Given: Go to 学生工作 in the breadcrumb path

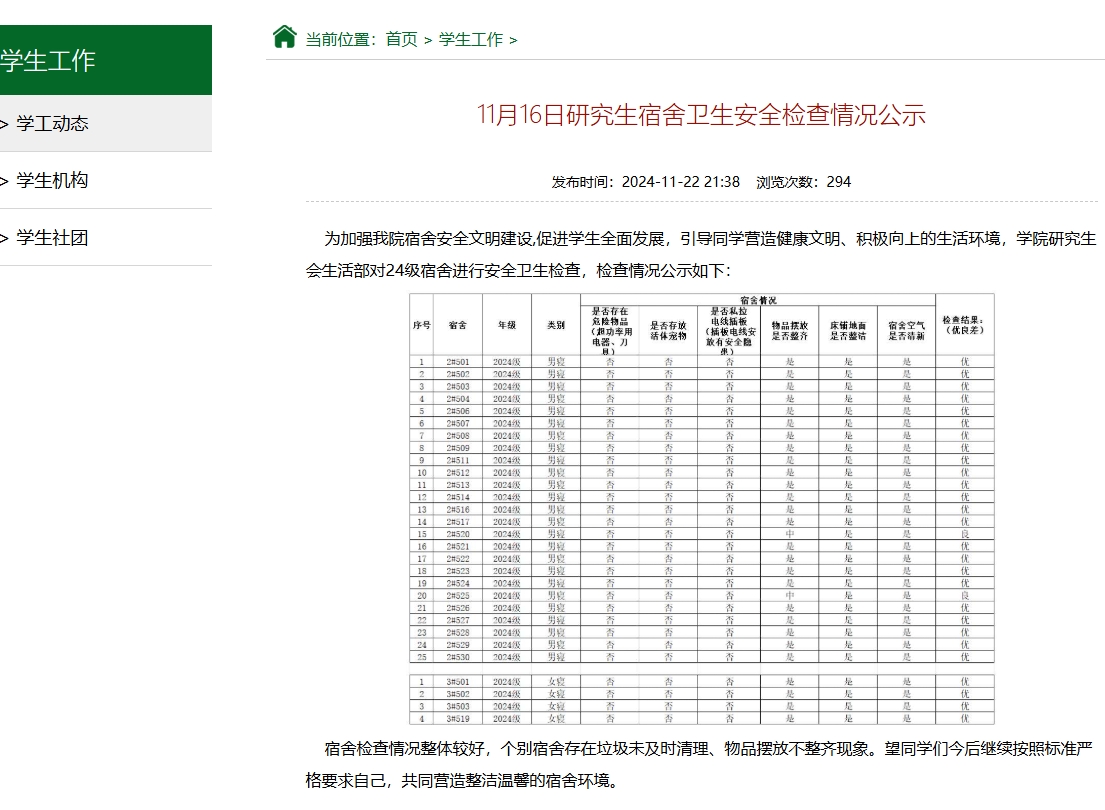Looking at the screenshot, I should pos(471,39).
